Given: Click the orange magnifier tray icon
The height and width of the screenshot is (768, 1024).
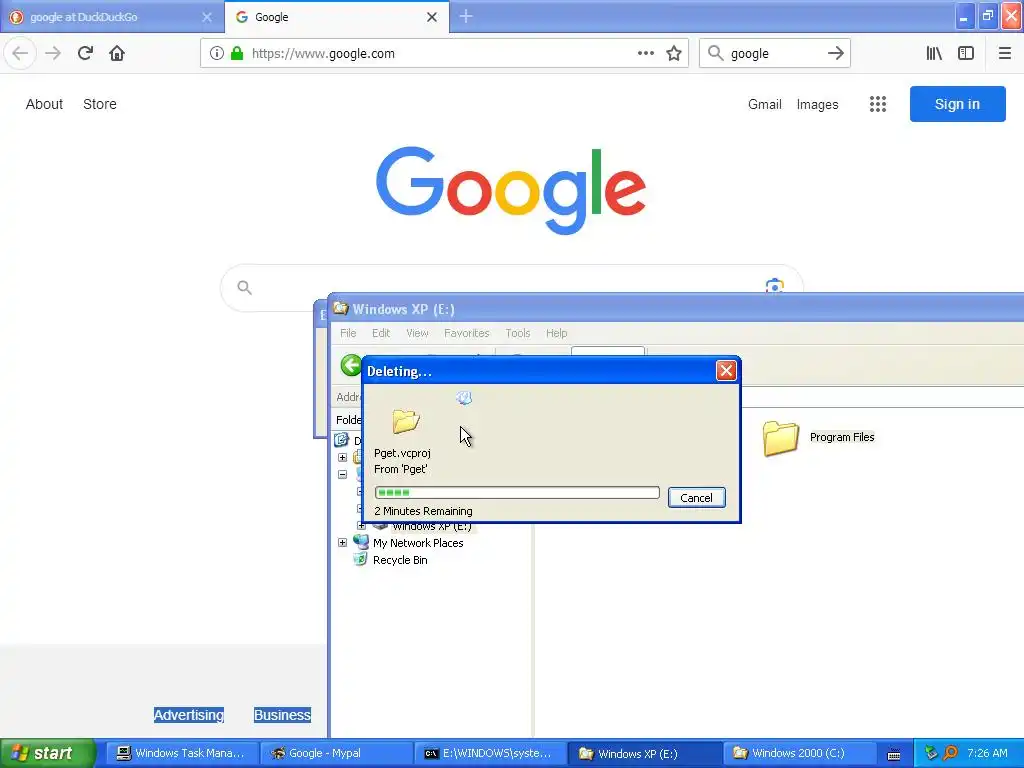Looking at the screenshot, I should click(951, 753).
